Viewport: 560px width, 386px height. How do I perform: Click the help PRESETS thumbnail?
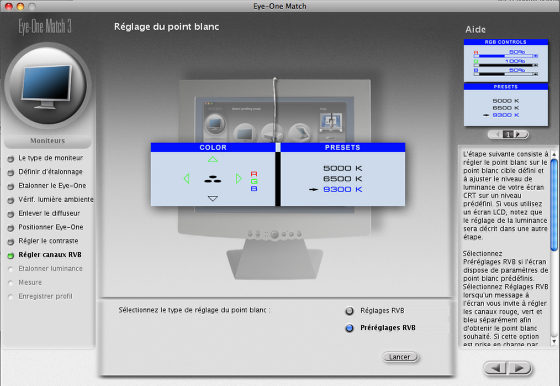click(x=506, y=104)
